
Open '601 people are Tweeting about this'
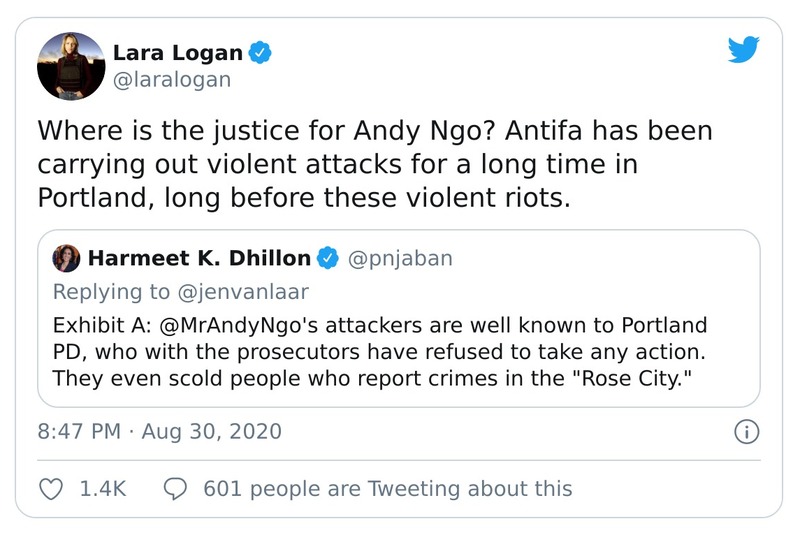[x=387, y=489]
